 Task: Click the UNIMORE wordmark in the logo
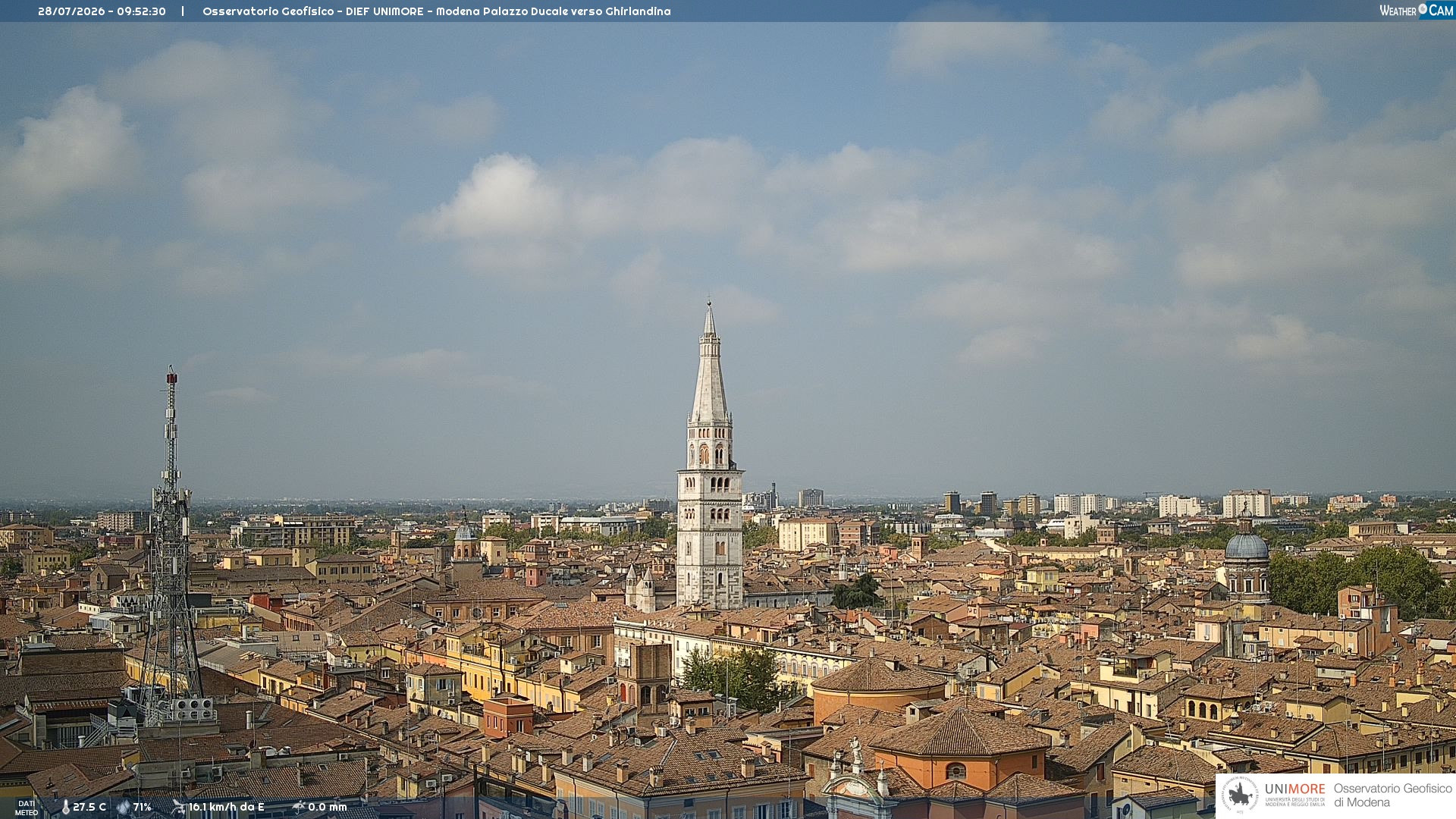[1295, 789]
